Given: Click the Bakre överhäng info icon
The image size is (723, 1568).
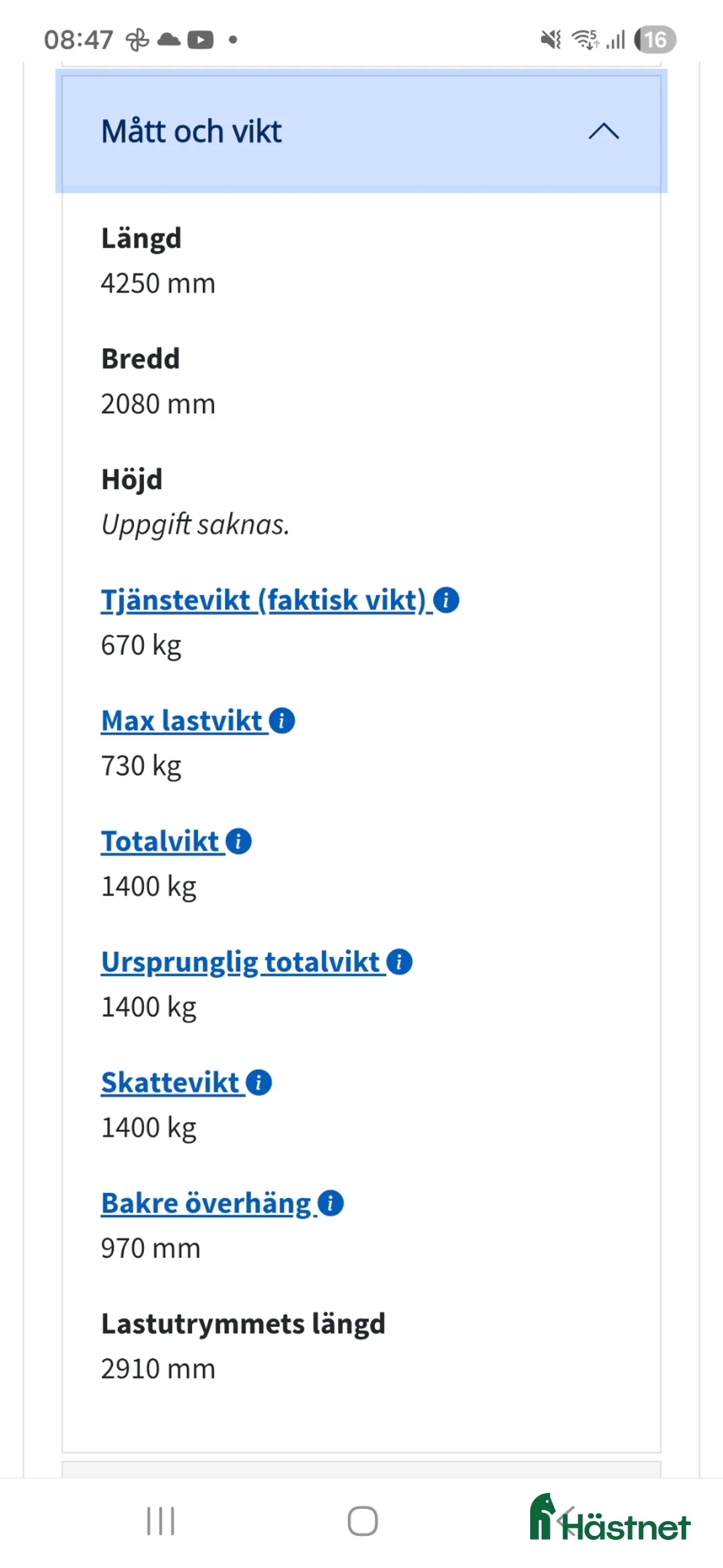Looking at the screenshot, I should pyautogui.click(x=331, y=1202).
